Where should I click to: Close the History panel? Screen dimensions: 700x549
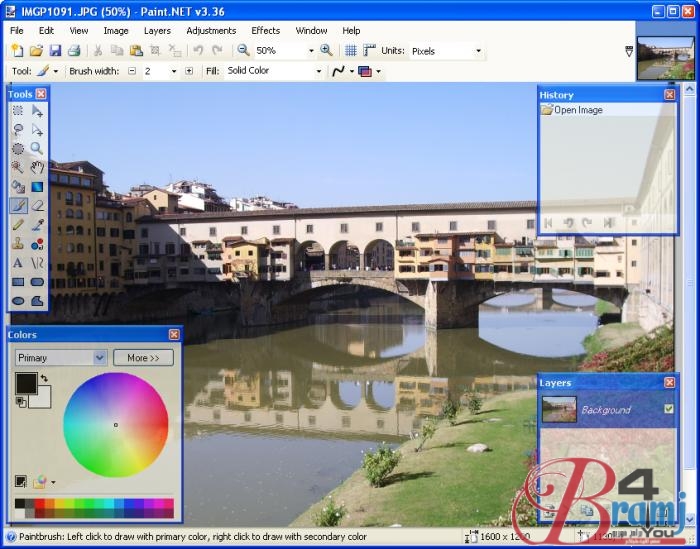click(669, 95)
